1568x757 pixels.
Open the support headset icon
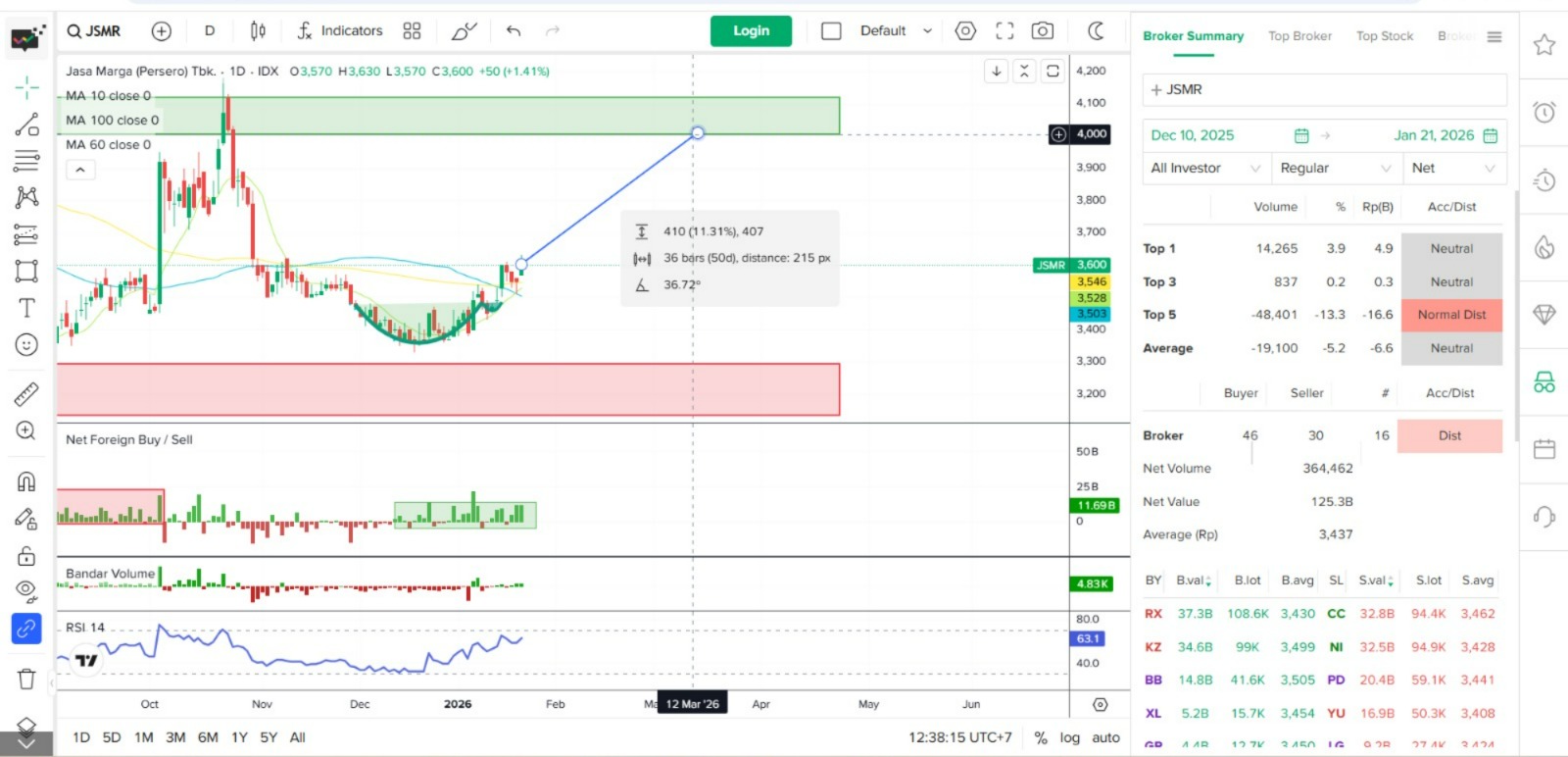(x=1544, y=516)
